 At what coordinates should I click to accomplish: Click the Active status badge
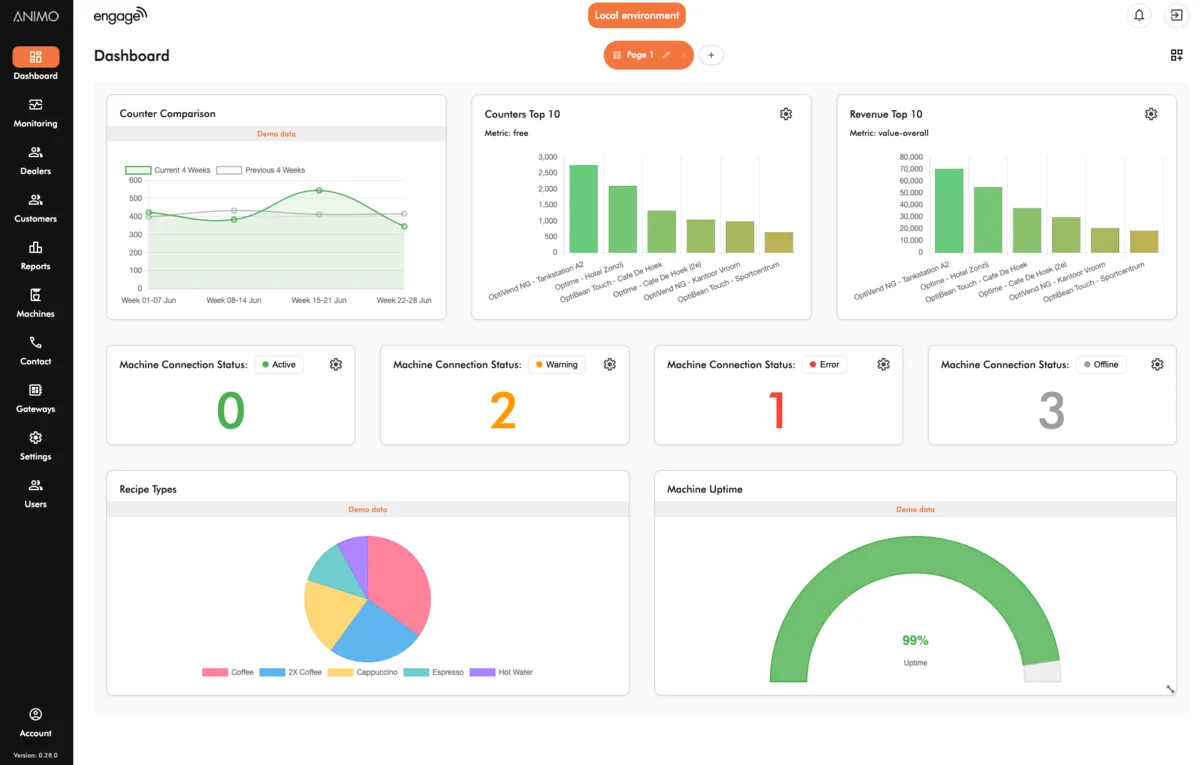coord(279,364)
